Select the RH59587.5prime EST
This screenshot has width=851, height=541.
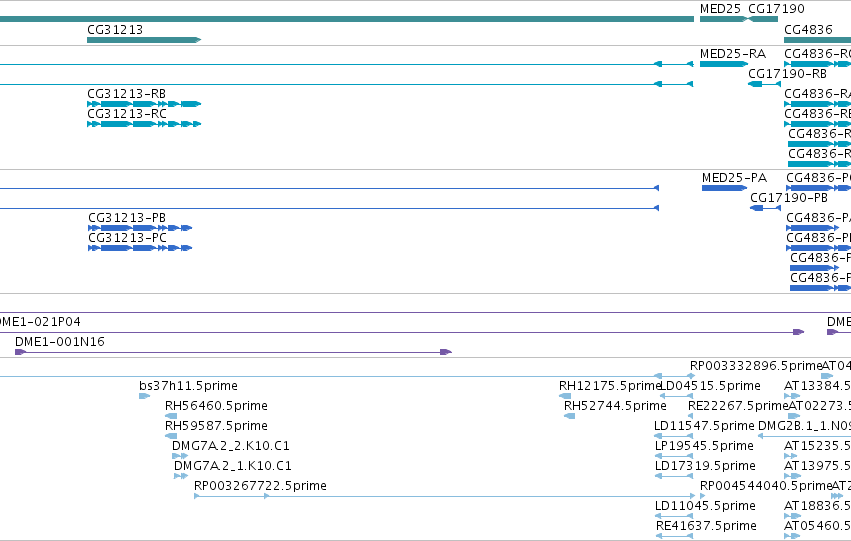[x=216, y=425]
